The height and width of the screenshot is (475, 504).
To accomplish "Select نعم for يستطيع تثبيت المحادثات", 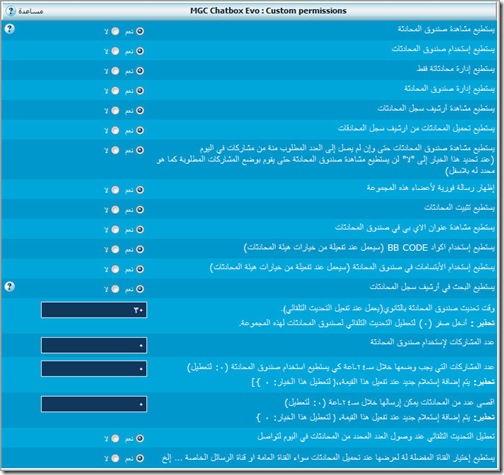I will pos(140,210).
